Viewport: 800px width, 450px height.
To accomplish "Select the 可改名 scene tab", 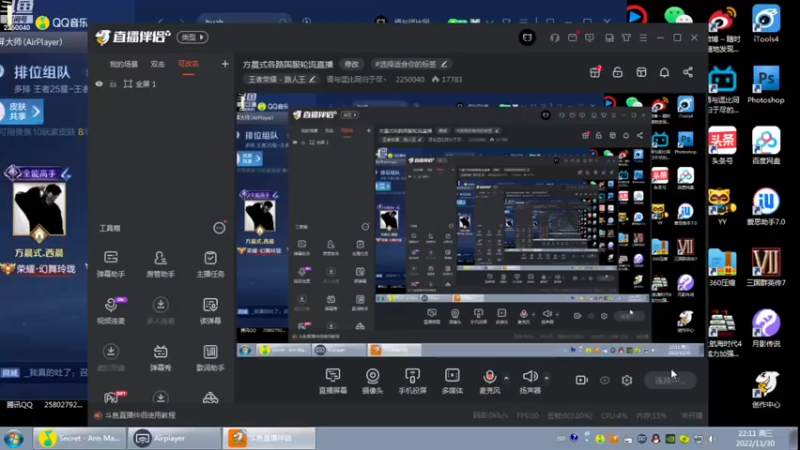I will 188,64.
